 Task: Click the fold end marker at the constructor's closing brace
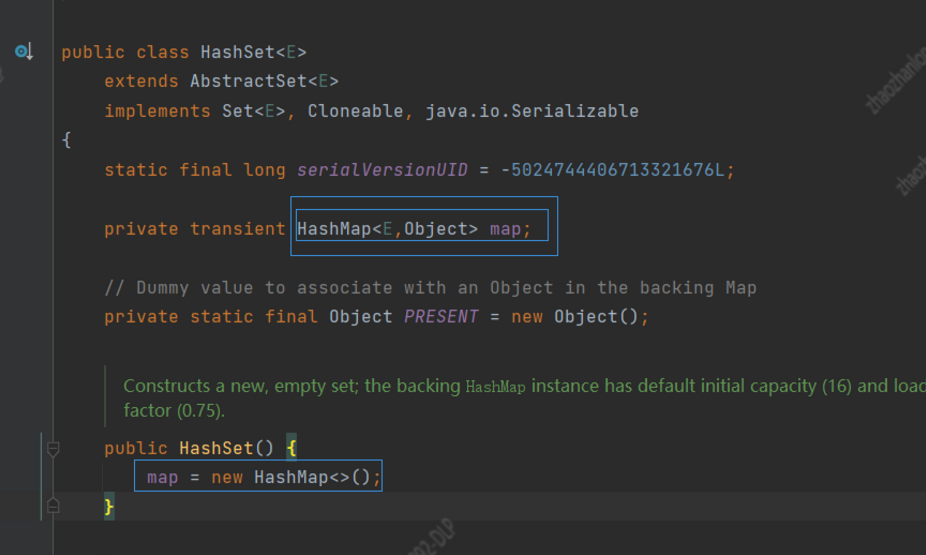53,506
